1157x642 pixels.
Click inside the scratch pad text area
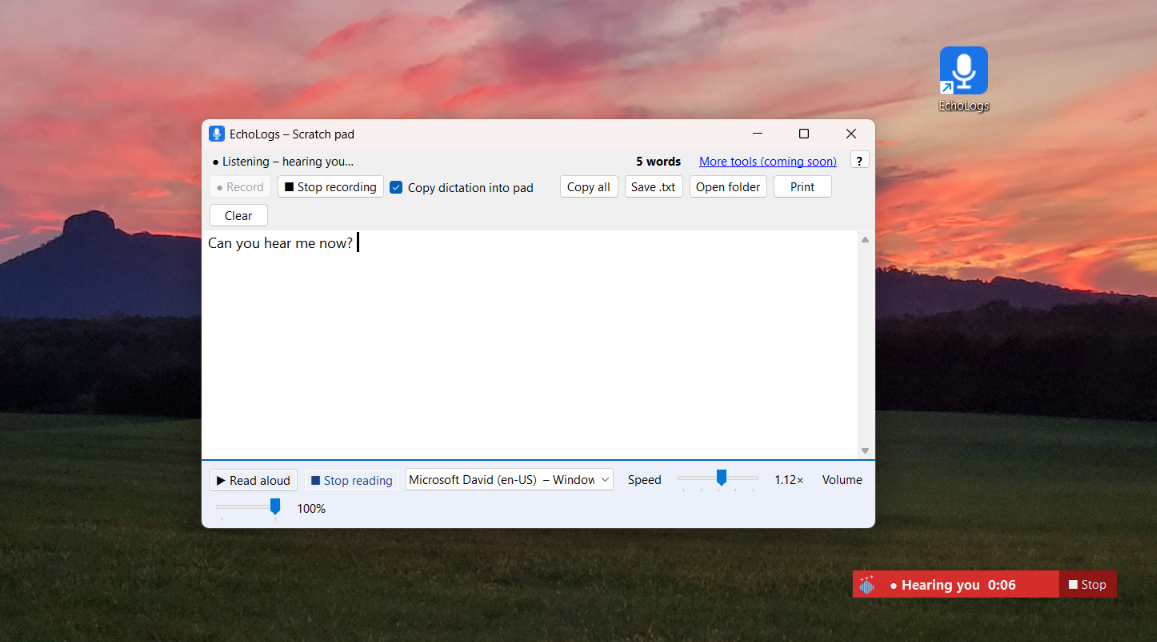tap(530, 345)
